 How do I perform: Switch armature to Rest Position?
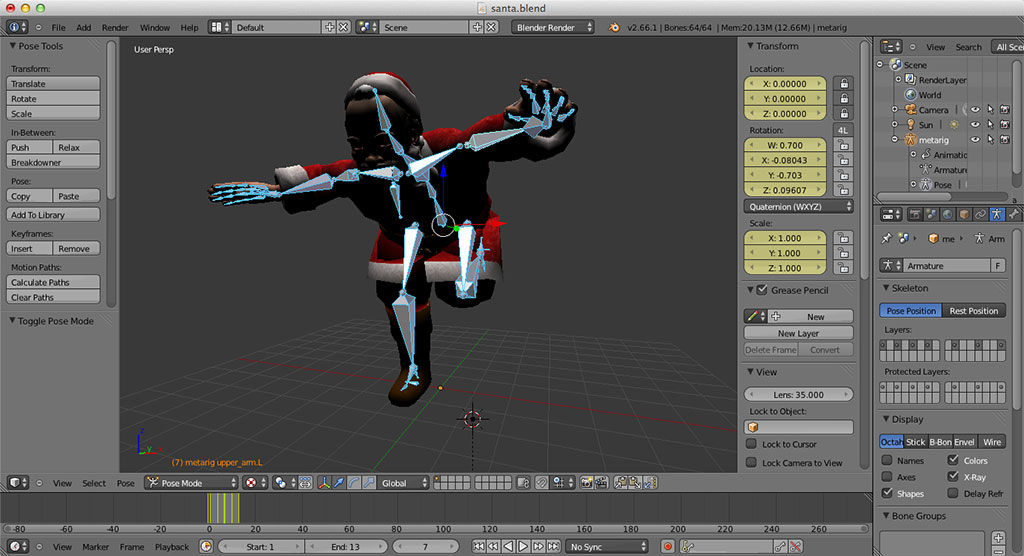pos(973,311)
